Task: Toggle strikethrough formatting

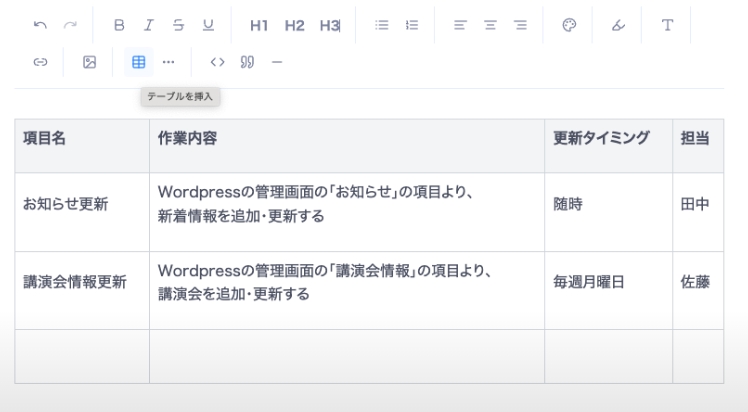Action: pos(178,25)
